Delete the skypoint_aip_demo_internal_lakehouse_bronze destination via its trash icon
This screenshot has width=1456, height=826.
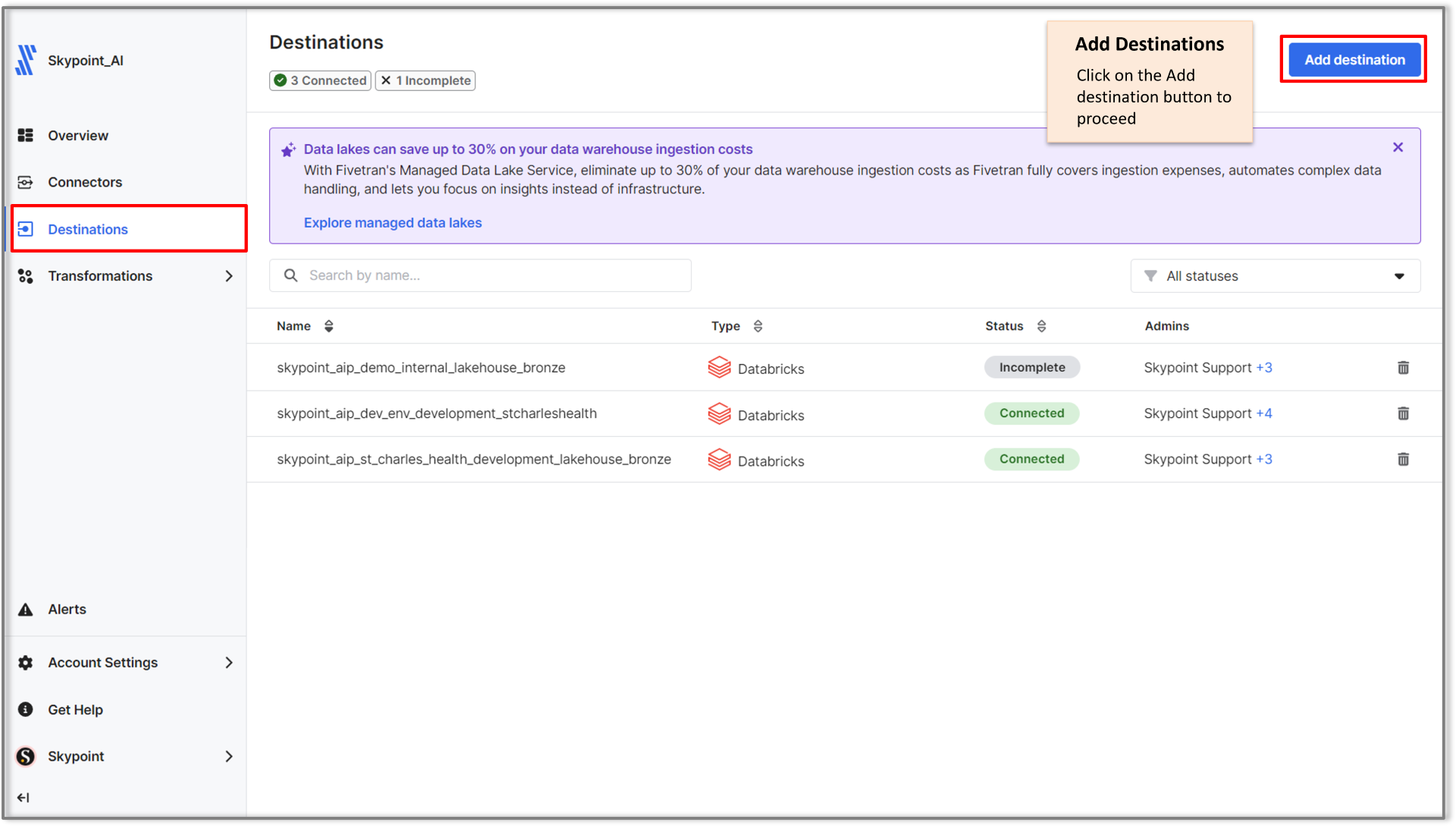(1403, 368)
